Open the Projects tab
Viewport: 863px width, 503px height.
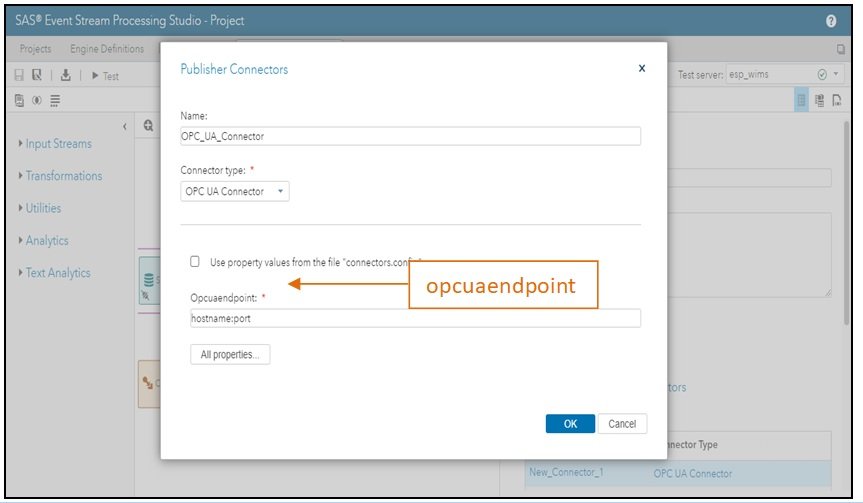tap(36, 49)
